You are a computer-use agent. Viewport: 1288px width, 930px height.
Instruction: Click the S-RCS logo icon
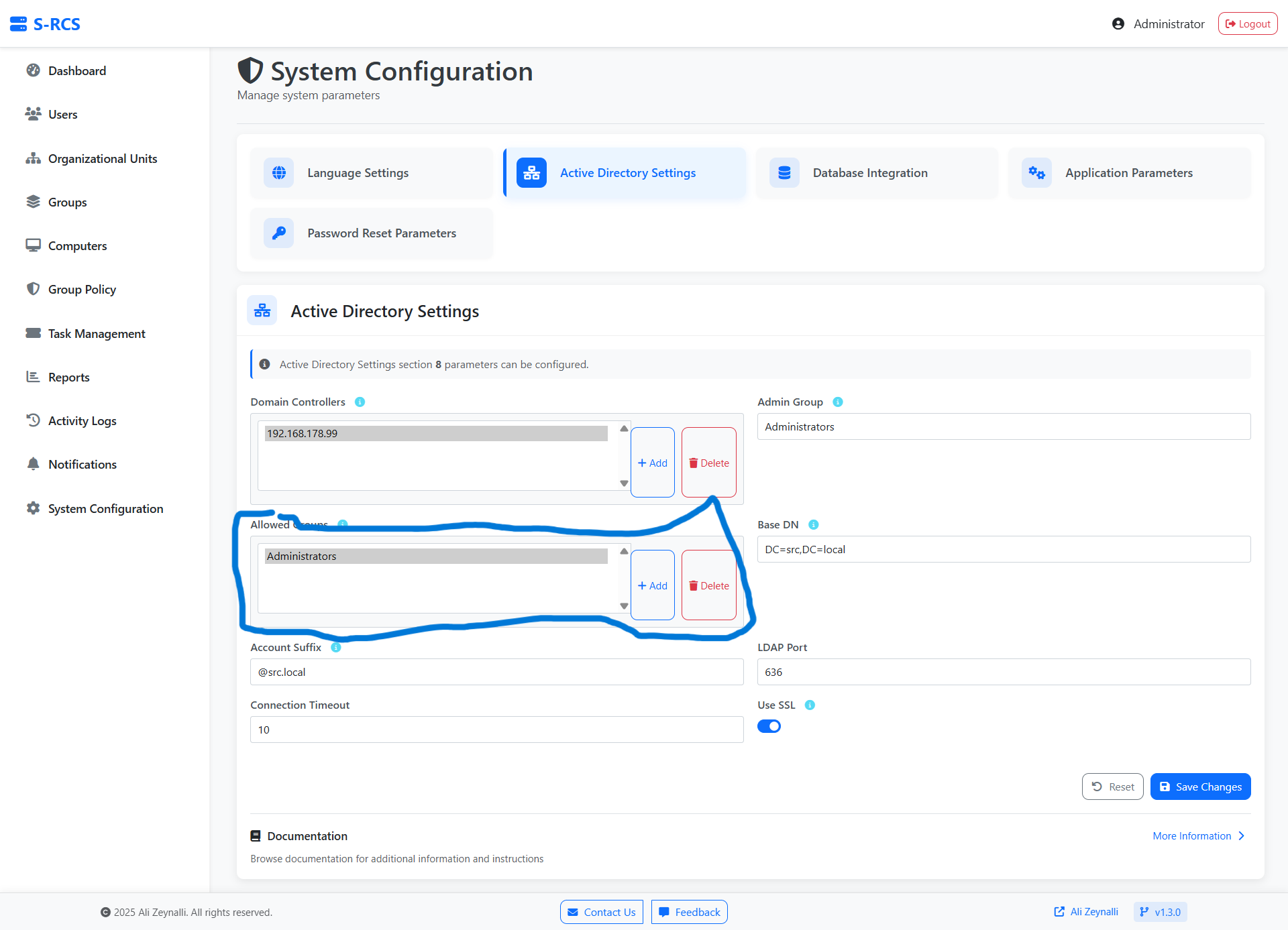point(19,24)
